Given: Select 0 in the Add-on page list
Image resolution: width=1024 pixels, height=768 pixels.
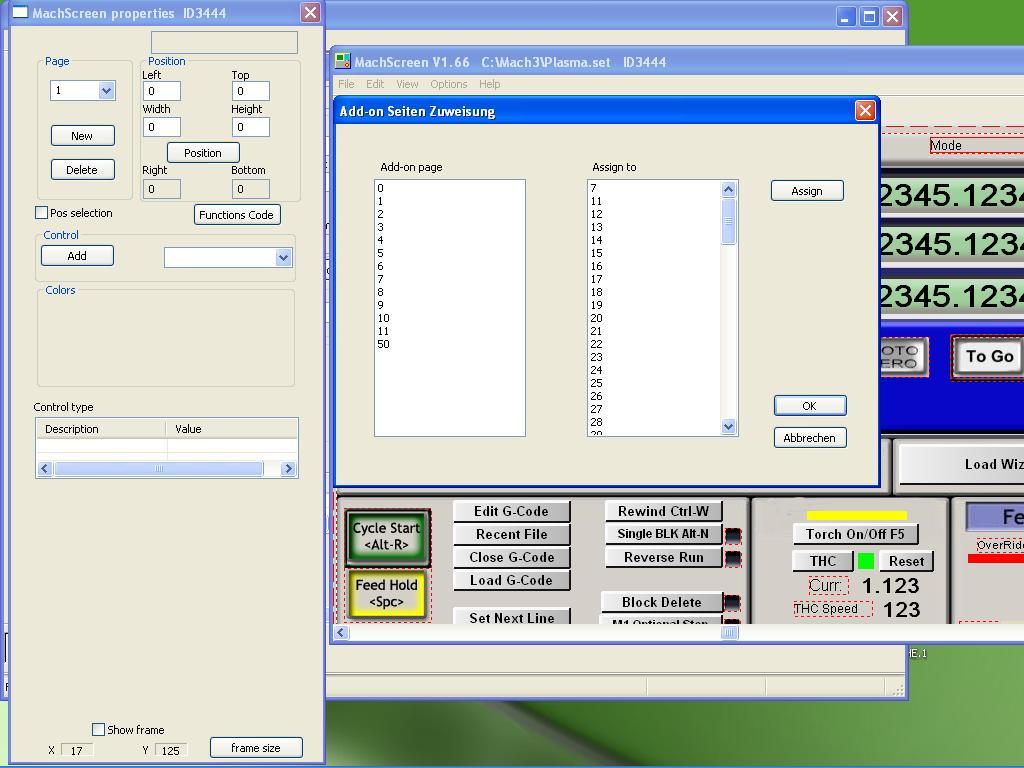Looking at the screenshot, I should pos(449,188).
